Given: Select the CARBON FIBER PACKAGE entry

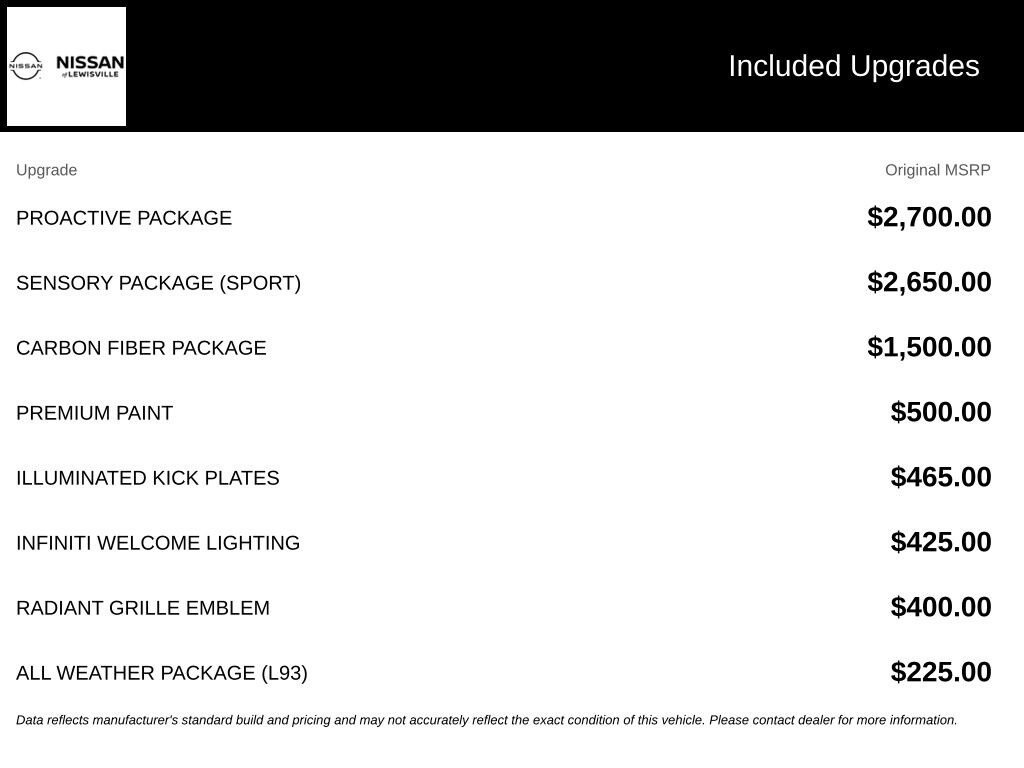Looking at the screenshot, I should point(141,347).
